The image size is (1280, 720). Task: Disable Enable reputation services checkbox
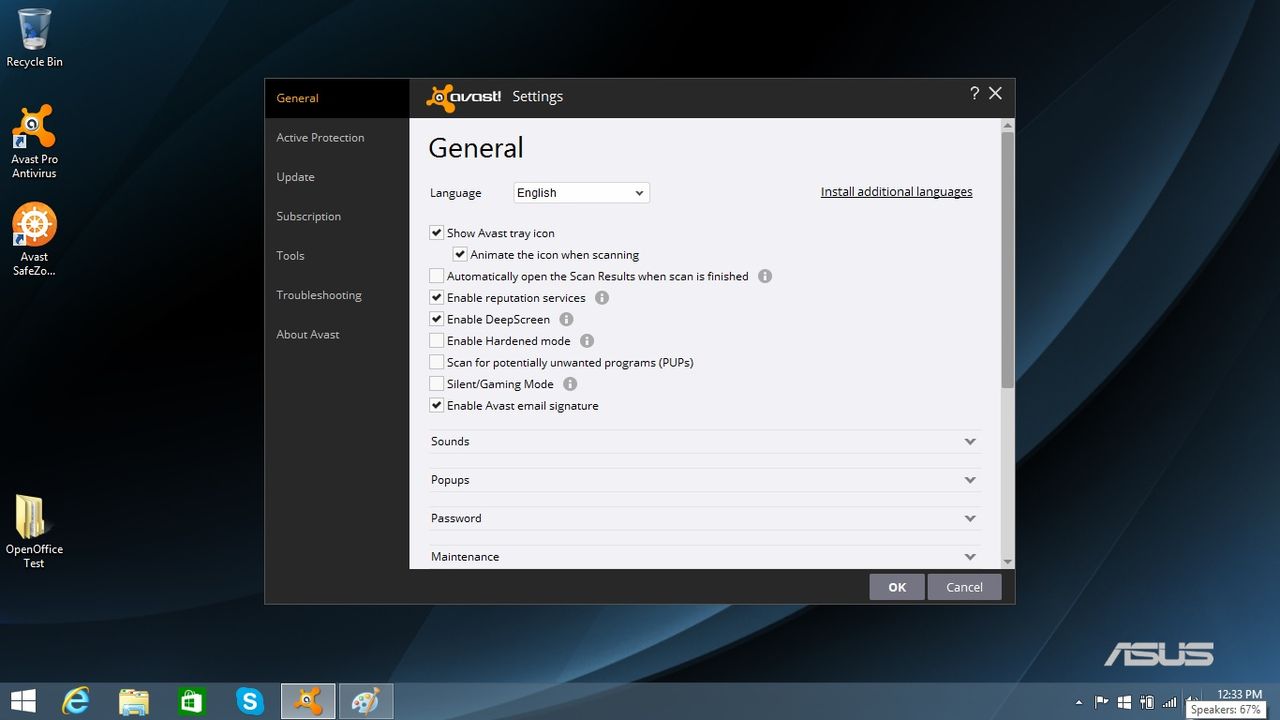click(x=437, y=298)
